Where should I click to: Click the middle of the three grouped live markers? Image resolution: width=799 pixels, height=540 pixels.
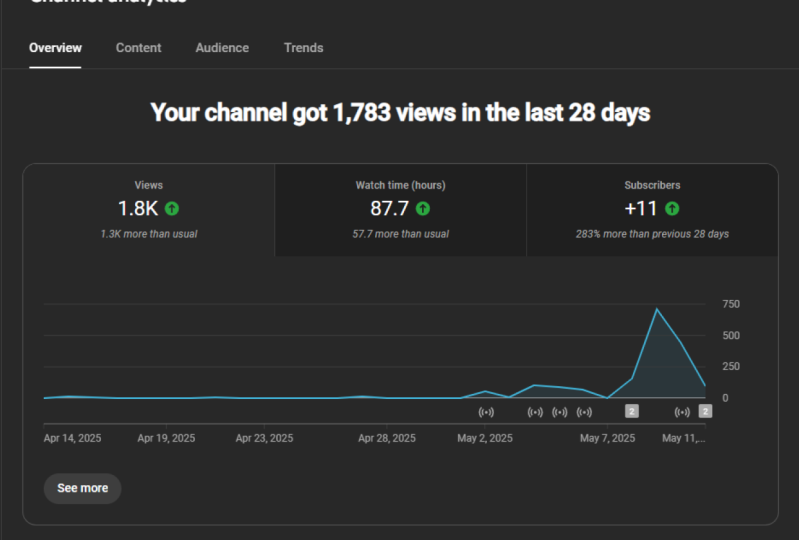(560, 412)
